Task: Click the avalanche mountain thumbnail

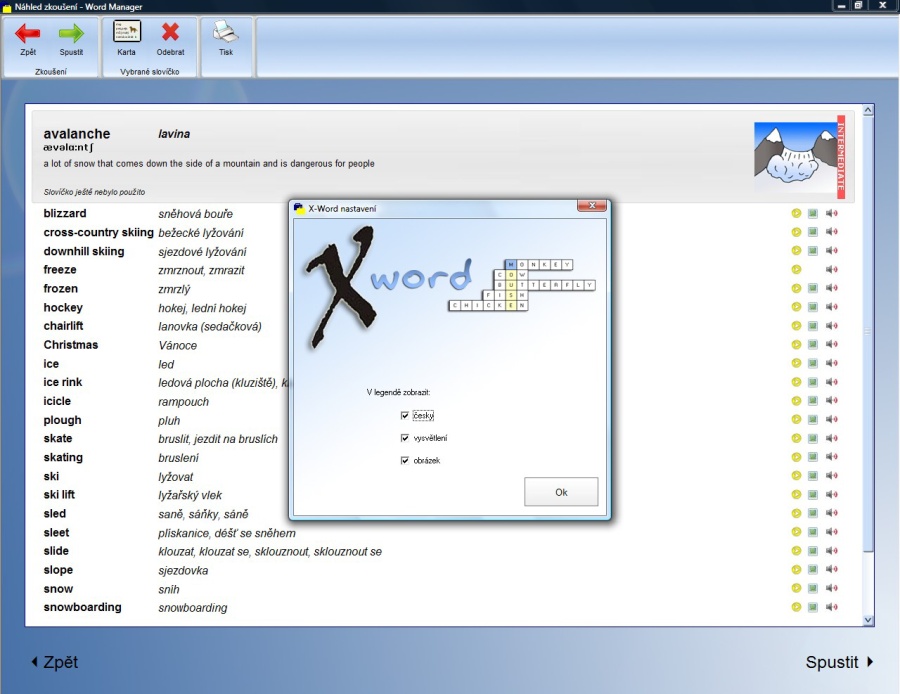Action: (x=794, y=156)
